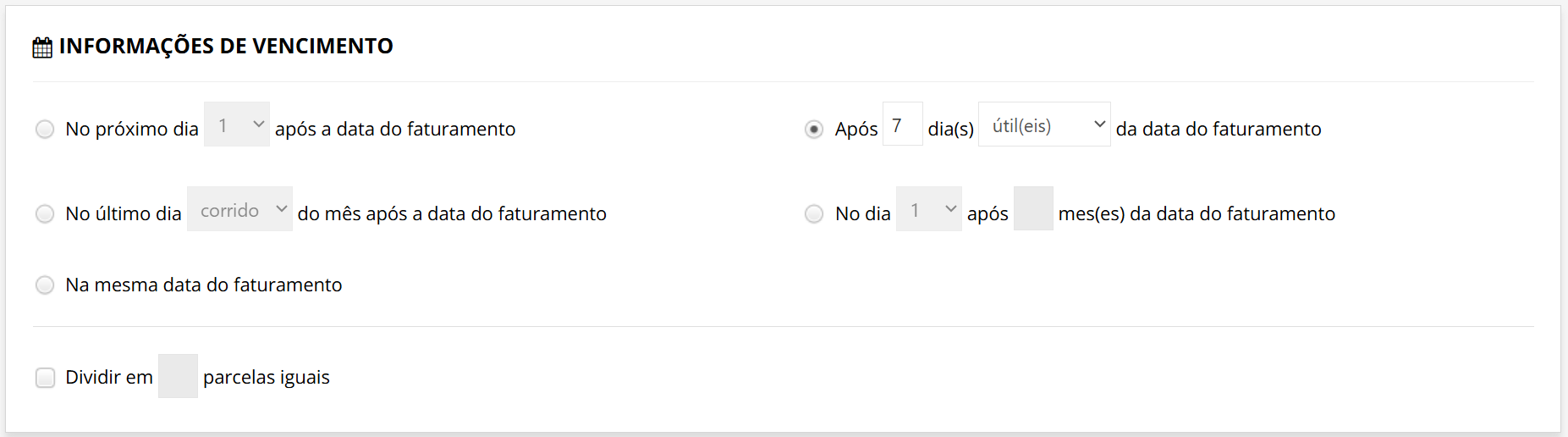The image size is (1568, 437).
Task: Click the 'INFORMAÇÕES DE VENCIMENTO' heading
Action: click(226, 46)
